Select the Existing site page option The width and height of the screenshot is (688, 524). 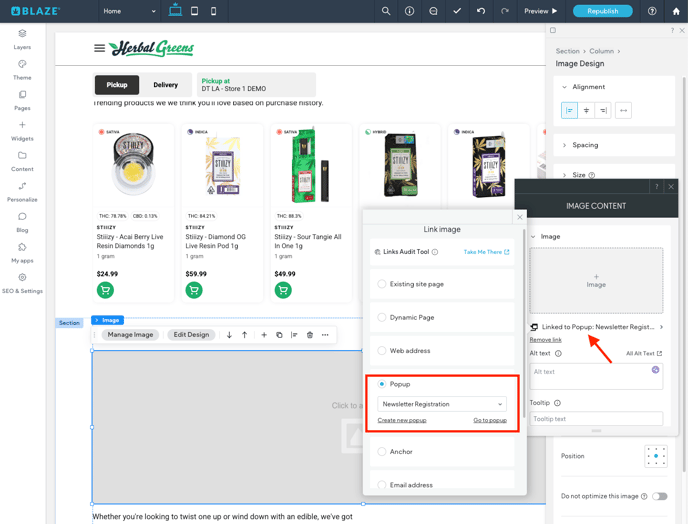coord(382,284)
